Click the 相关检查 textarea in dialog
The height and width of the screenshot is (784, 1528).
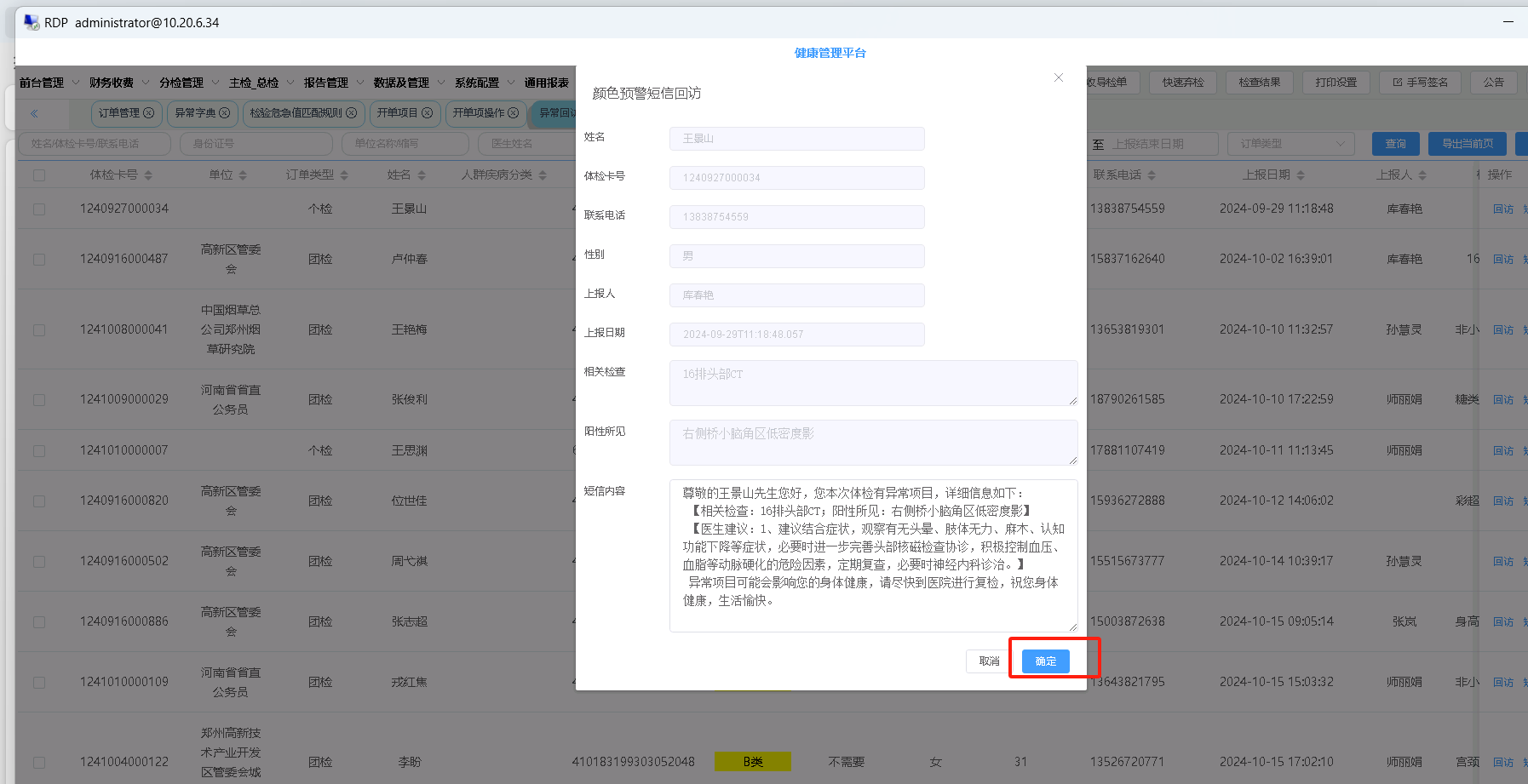coord(874,383)
